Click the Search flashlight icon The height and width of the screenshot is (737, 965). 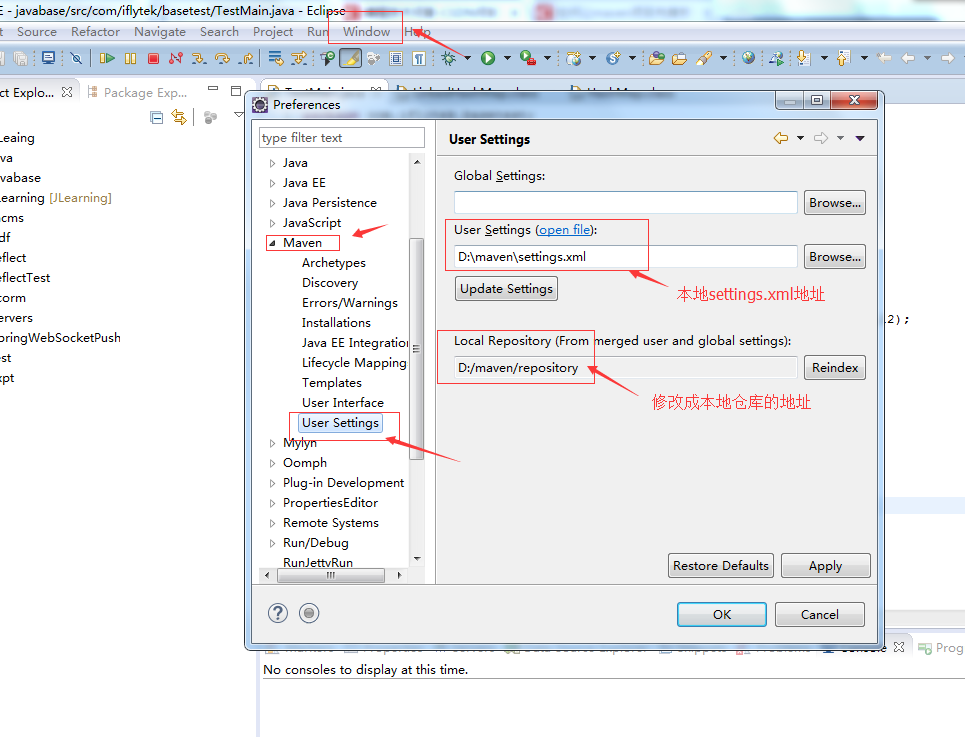pos(704,58)
